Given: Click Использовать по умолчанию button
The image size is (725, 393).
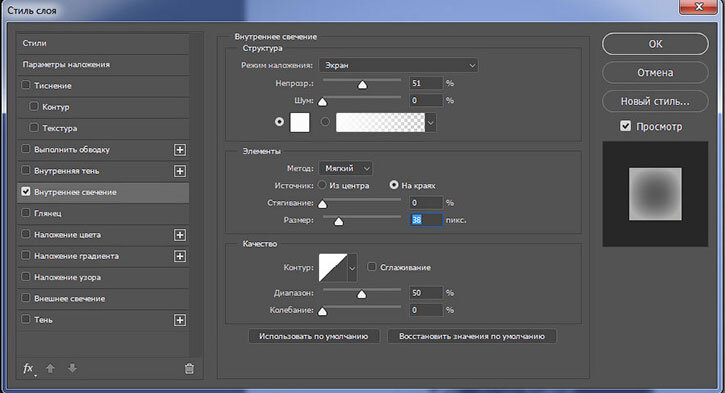Looking at the screenshot, I should click(313, 336).
